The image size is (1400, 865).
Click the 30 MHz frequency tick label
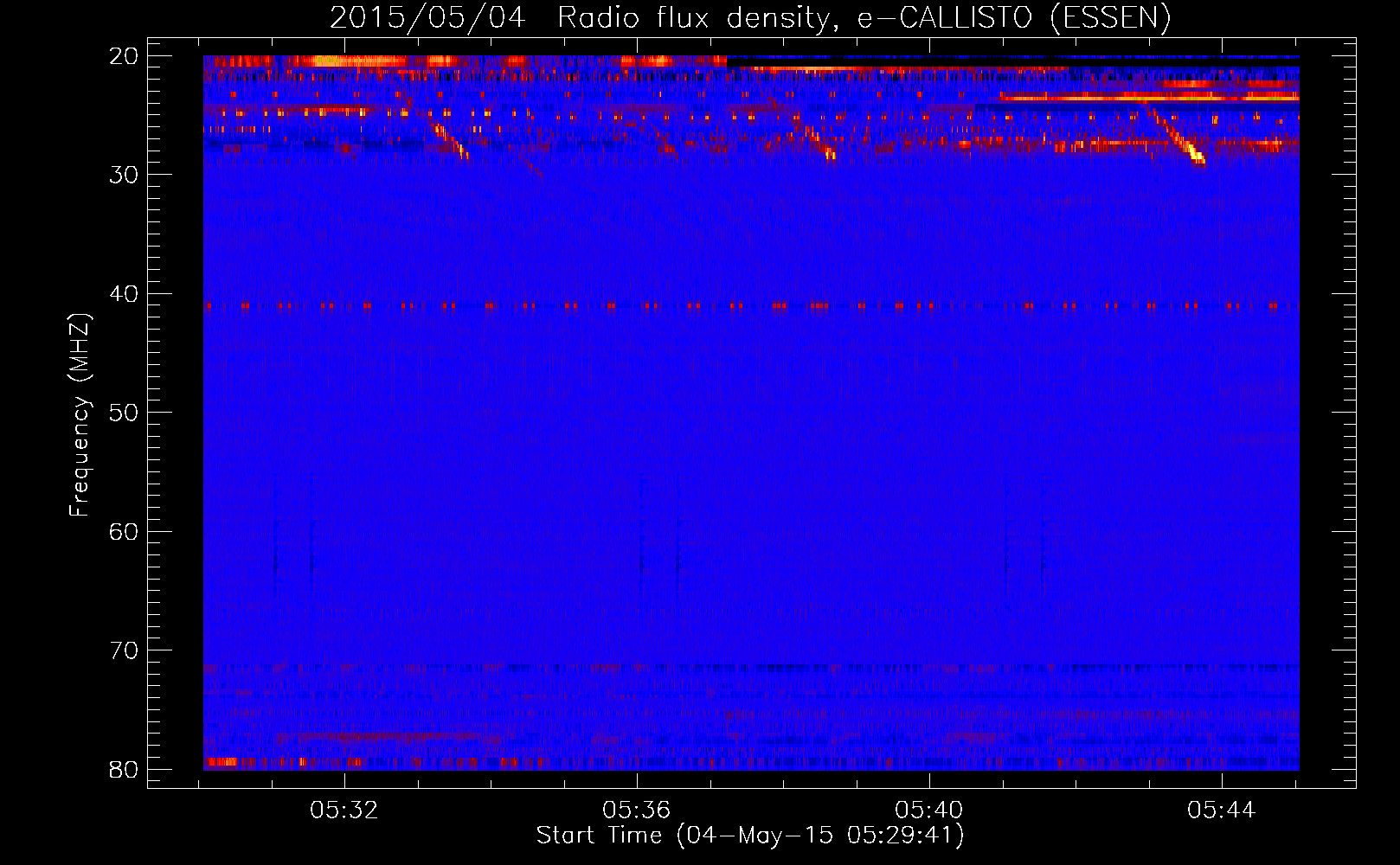click(124, 175)
